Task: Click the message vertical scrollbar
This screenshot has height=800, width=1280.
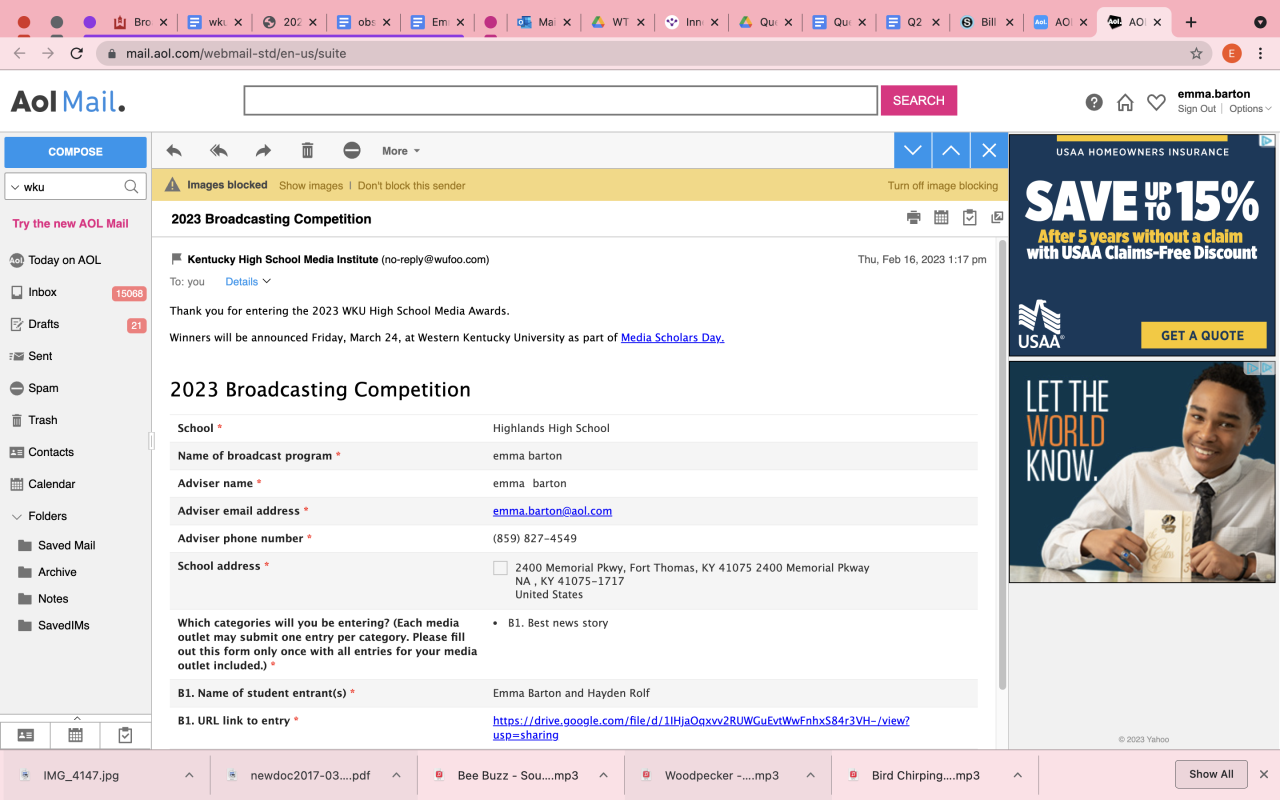Action: point(1003,465)
